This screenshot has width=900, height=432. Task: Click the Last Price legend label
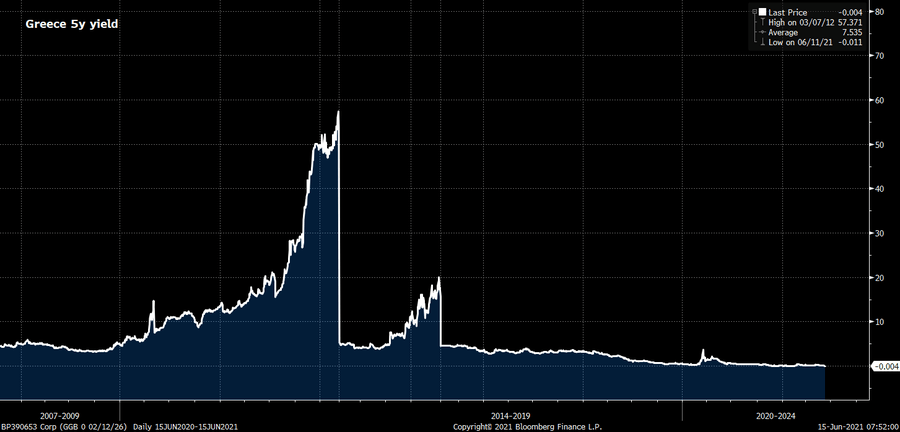788,12
